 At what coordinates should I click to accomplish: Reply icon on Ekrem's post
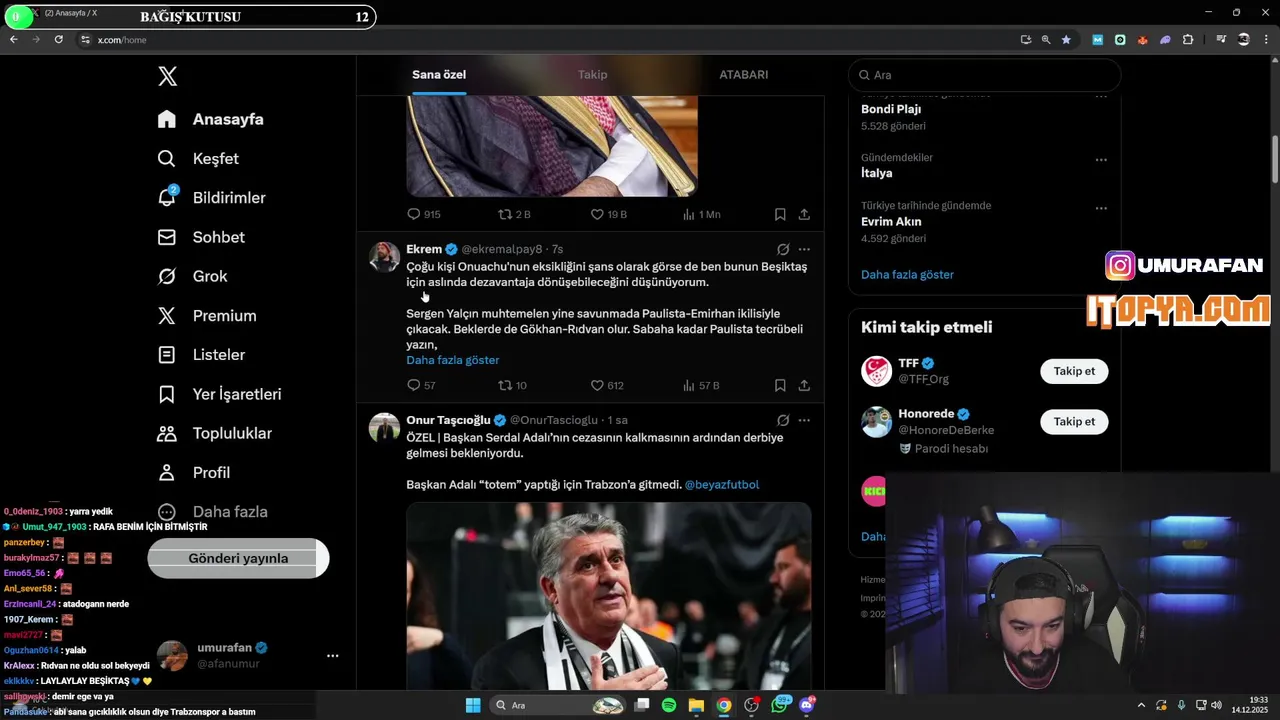(414, 385)
